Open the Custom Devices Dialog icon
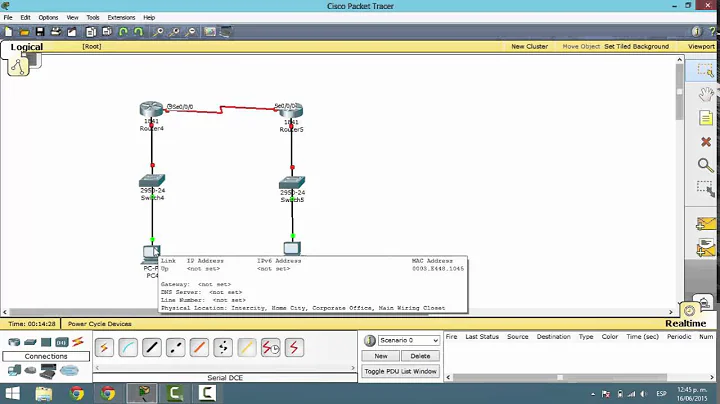The image size is (720, 404). [x=226, y=32]
